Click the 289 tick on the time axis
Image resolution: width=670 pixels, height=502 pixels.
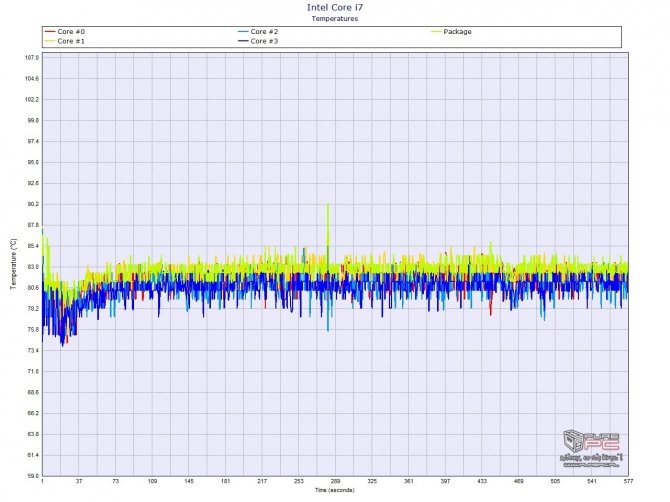coord(335,481)
